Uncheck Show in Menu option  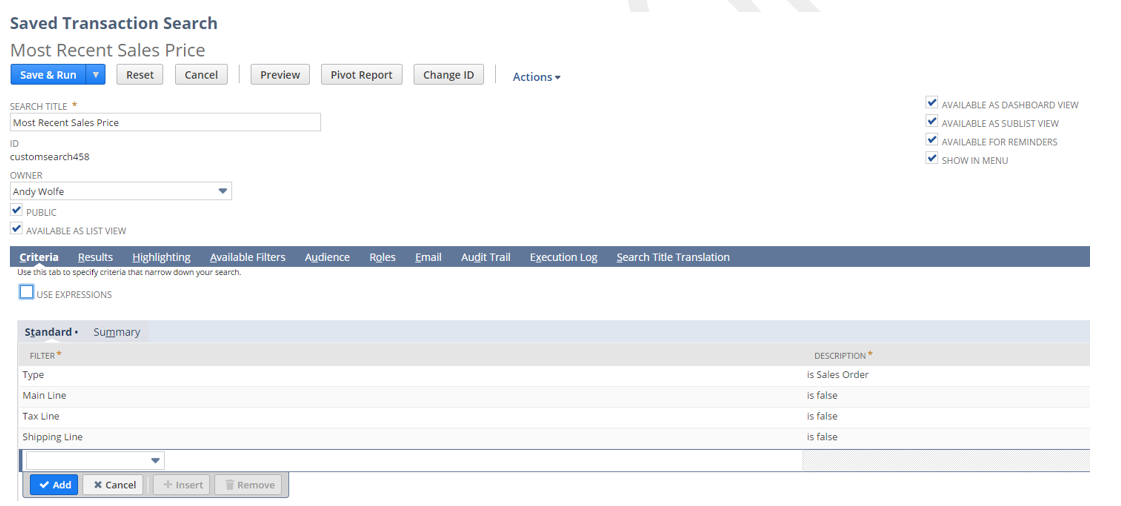click(x=932, y=159)
